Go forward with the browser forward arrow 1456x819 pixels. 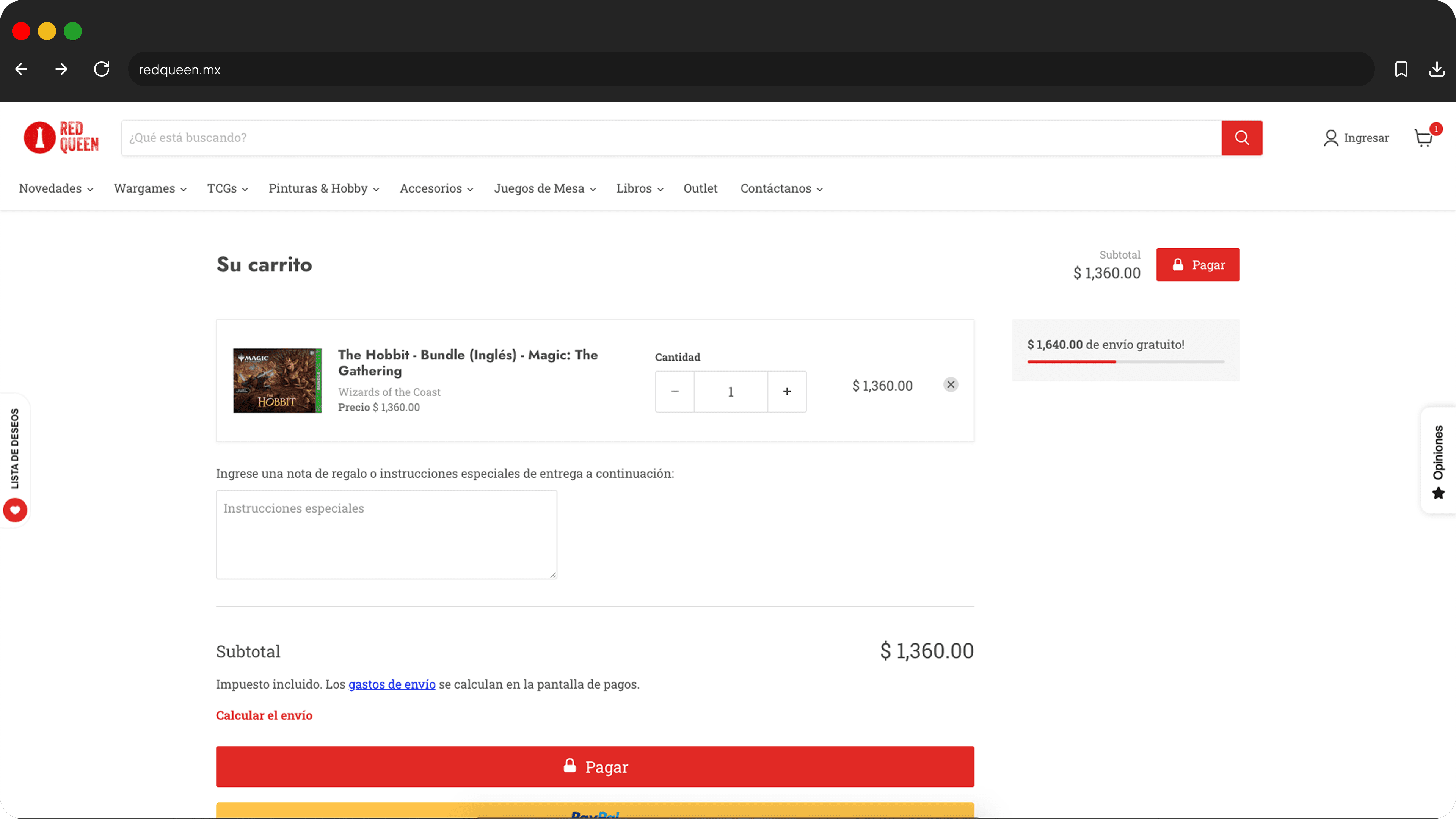61,69
